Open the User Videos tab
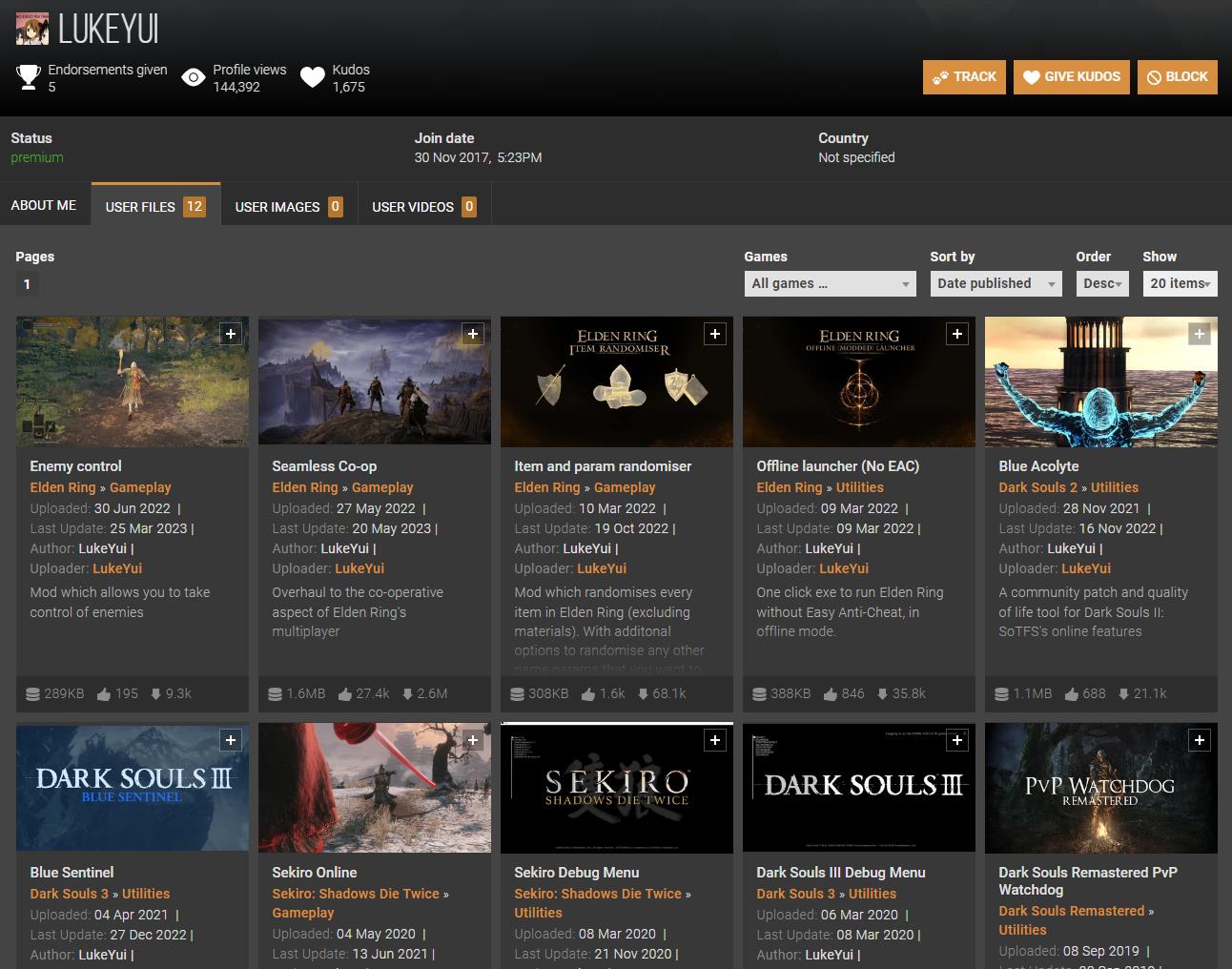The image size is (1232, 969). click(423, 206)
